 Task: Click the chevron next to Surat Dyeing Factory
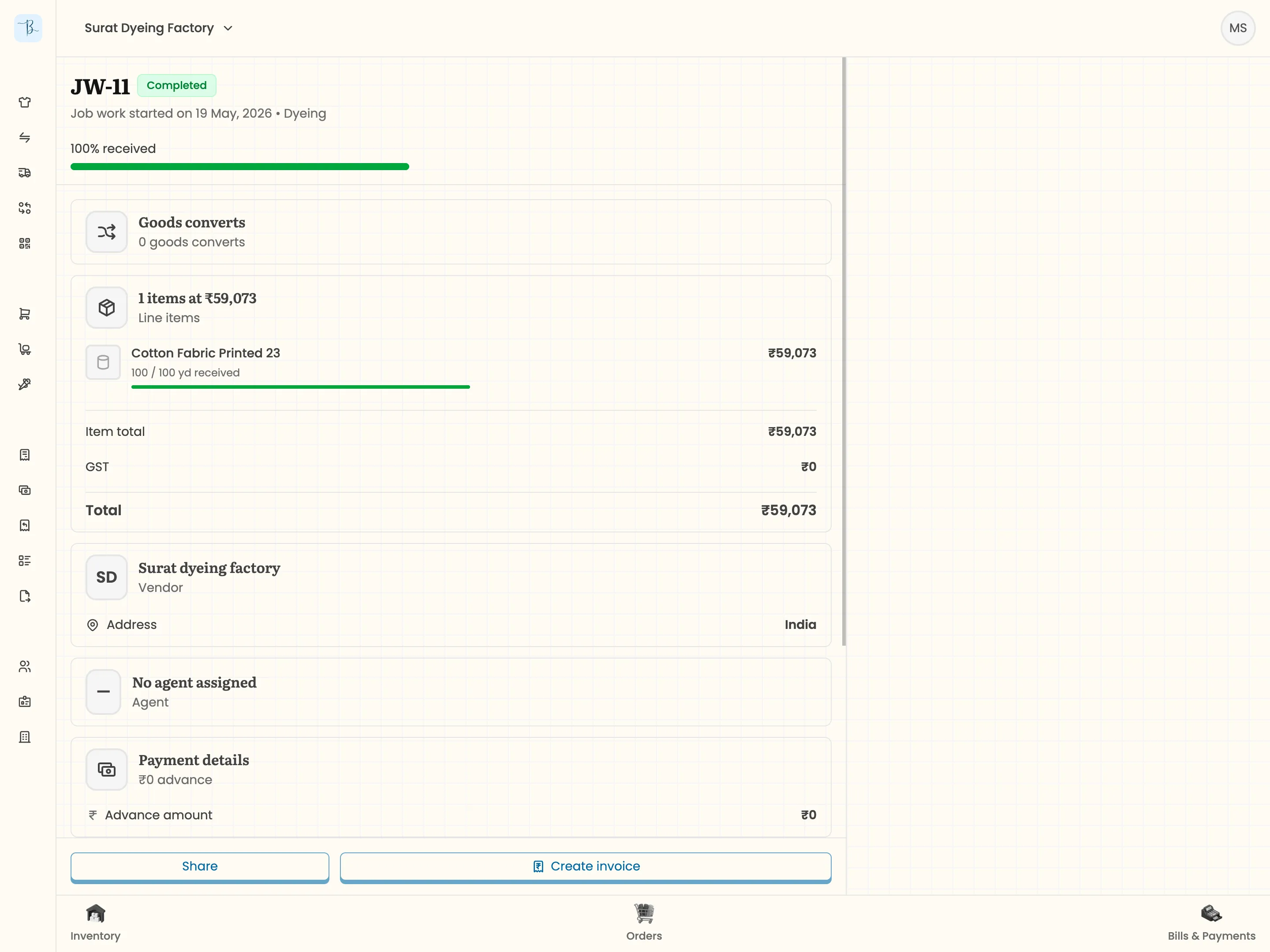pyautogui.click(x=228, y=28)
